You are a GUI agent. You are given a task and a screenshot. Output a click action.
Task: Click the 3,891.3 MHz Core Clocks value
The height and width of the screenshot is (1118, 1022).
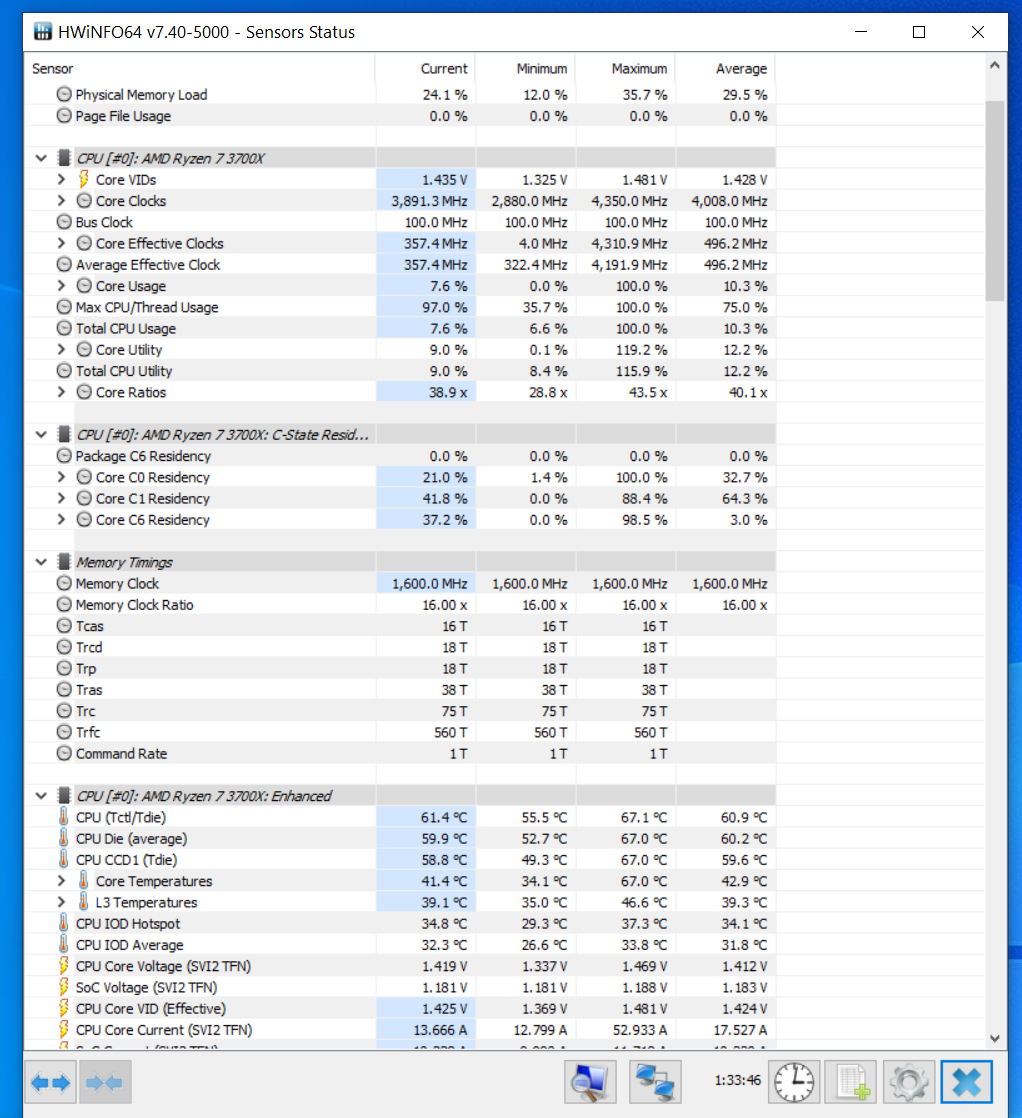(429, 201)
